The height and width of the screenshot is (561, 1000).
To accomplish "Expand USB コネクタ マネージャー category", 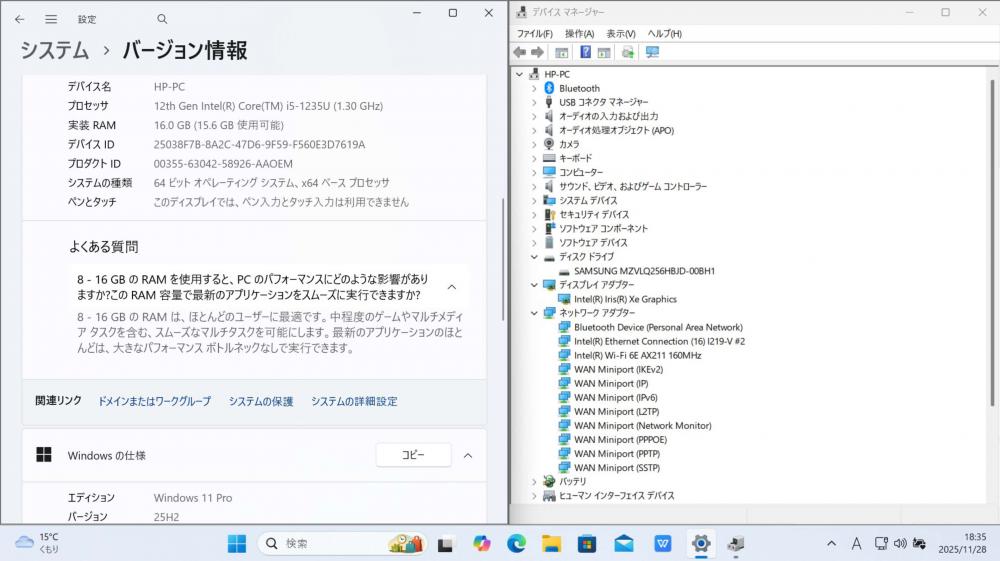I will 534,102.
